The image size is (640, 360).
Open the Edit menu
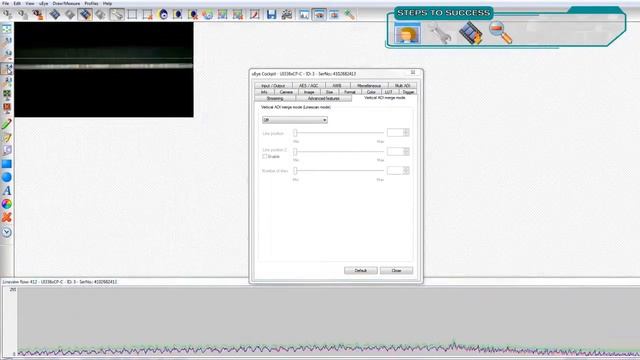coord(17,3)
